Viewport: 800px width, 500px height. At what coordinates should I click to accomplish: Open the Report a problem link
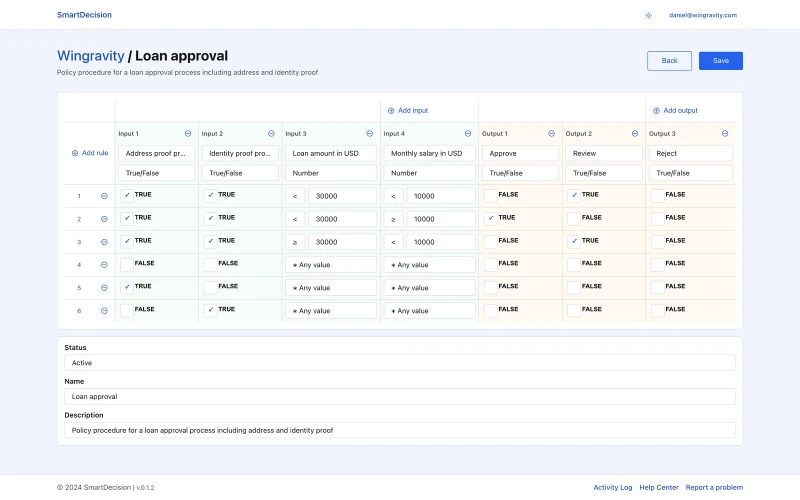pos(714,487)
